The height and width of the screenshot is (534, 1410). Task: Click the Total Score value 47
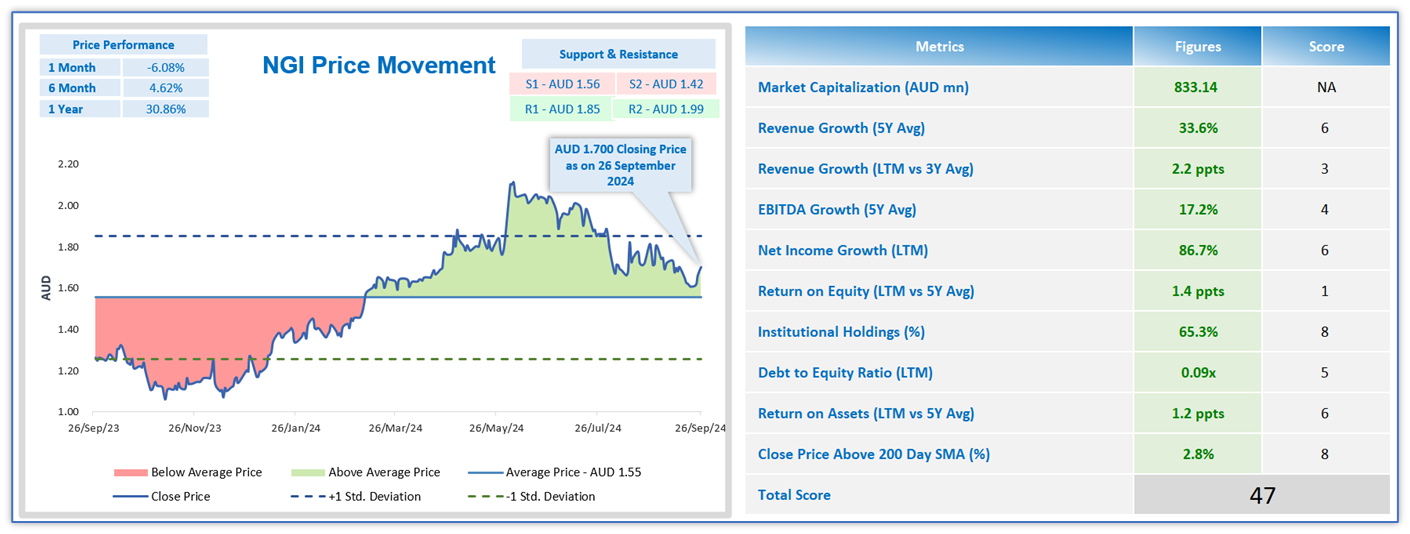tap(1262, 495)
